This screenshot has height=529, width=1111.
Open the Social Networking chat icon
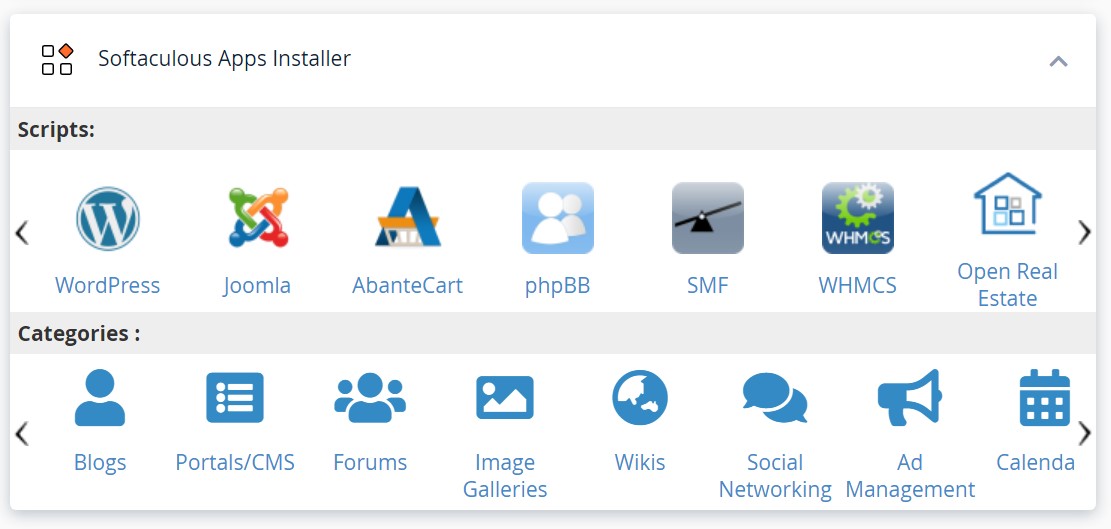click(x=775, y=397)
